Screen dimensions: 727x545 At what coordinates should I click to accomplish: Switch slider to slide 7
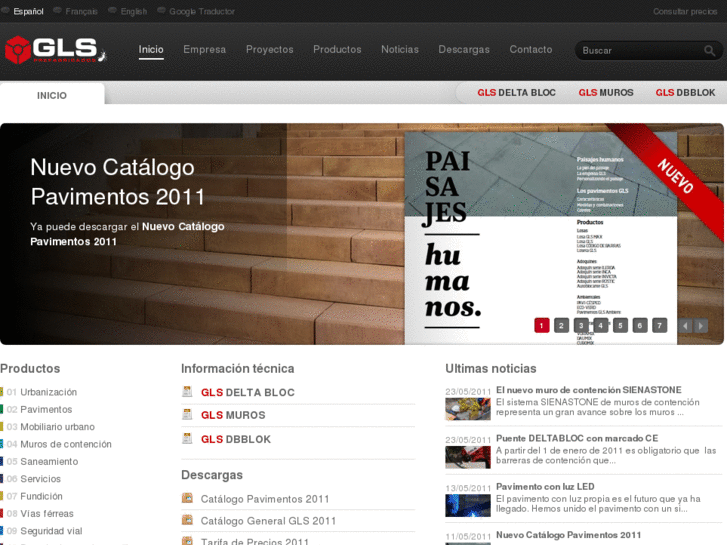660,326
